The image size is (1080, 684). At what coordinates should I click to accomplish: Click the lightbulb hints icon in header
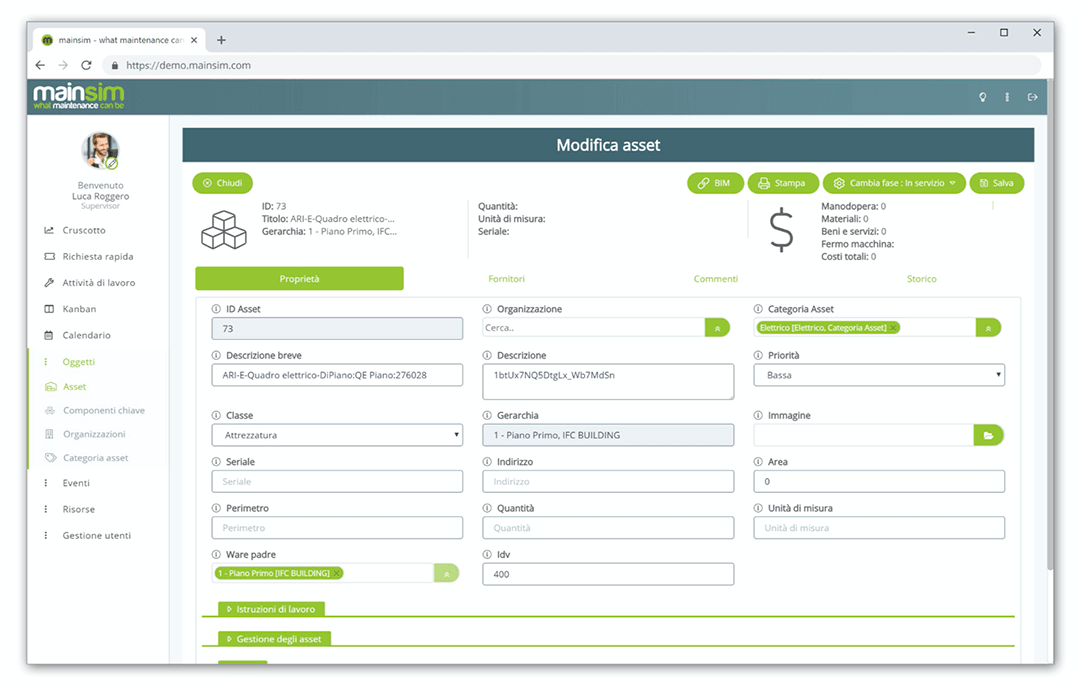pyautogui.click(x=983, y=97)
